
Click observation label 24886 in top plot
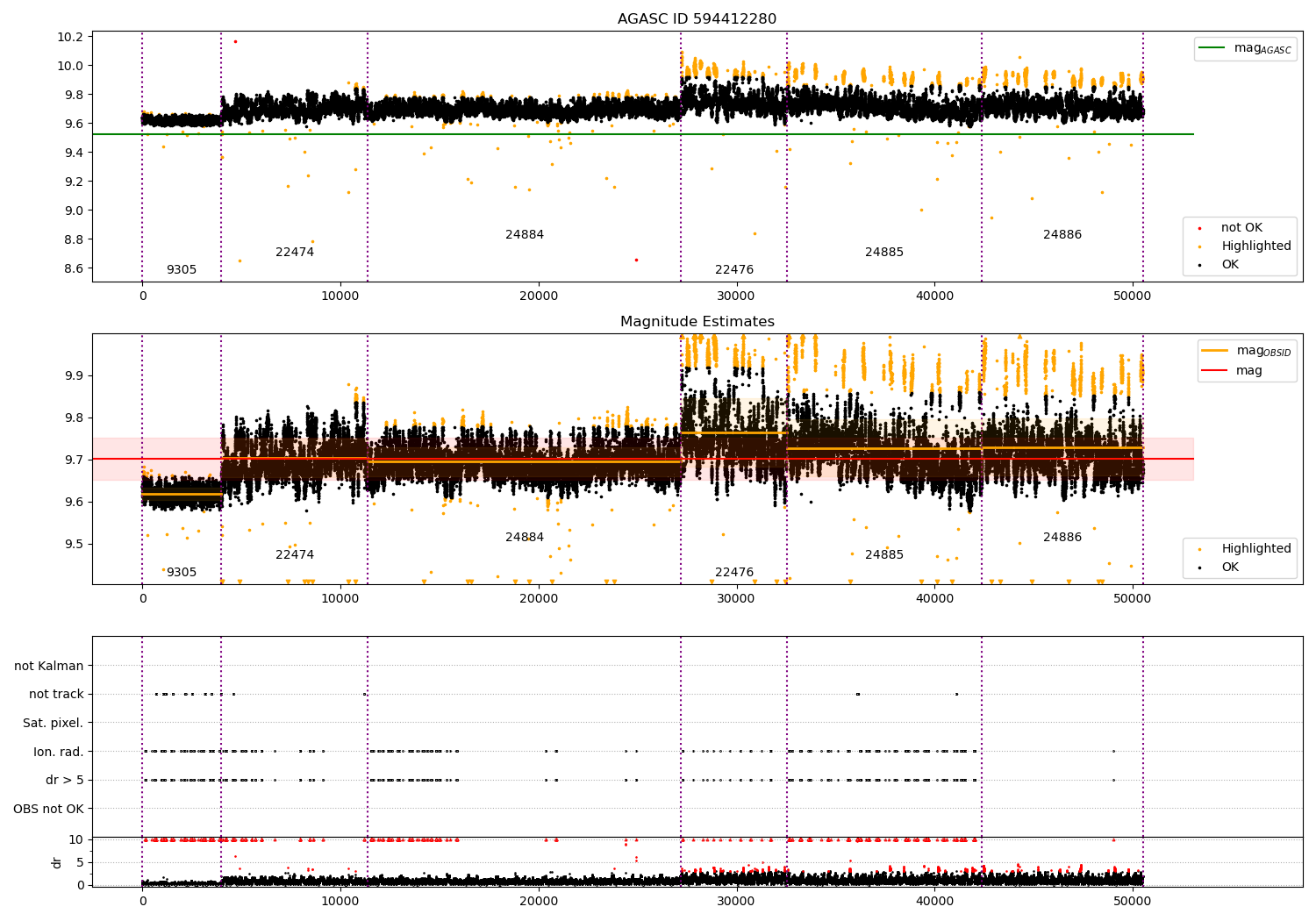coord(1062,235)
